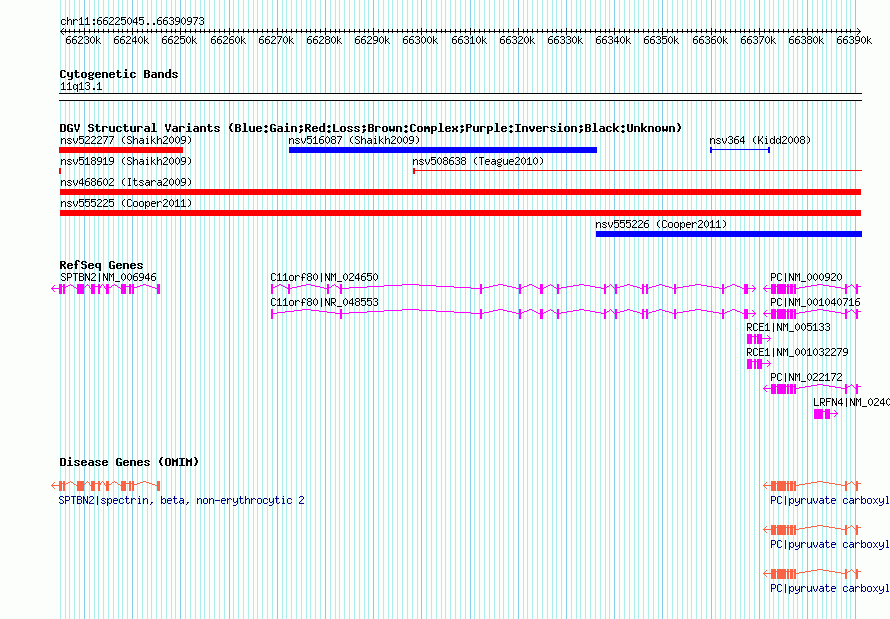Viewport: 890px width, 619px height.
Task: Click the SPTBN2|NM_006946 label
Action: [108, 277]
